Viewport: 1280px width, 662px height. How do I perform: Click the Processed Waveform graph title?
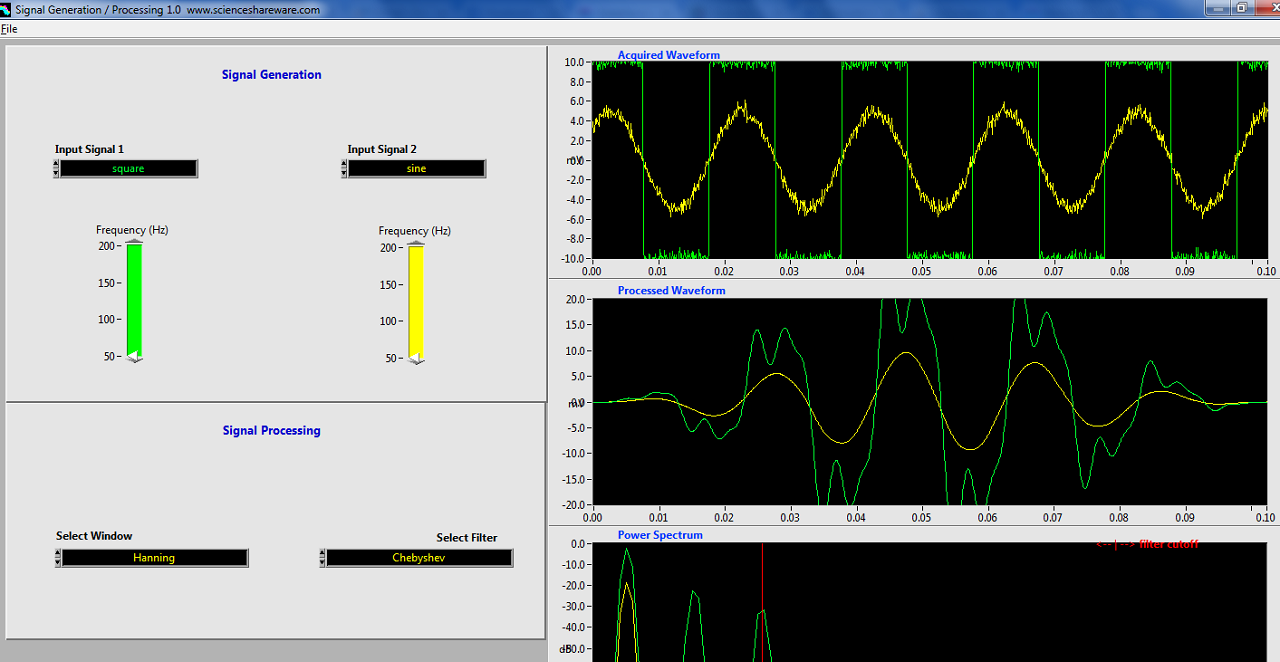671,290
